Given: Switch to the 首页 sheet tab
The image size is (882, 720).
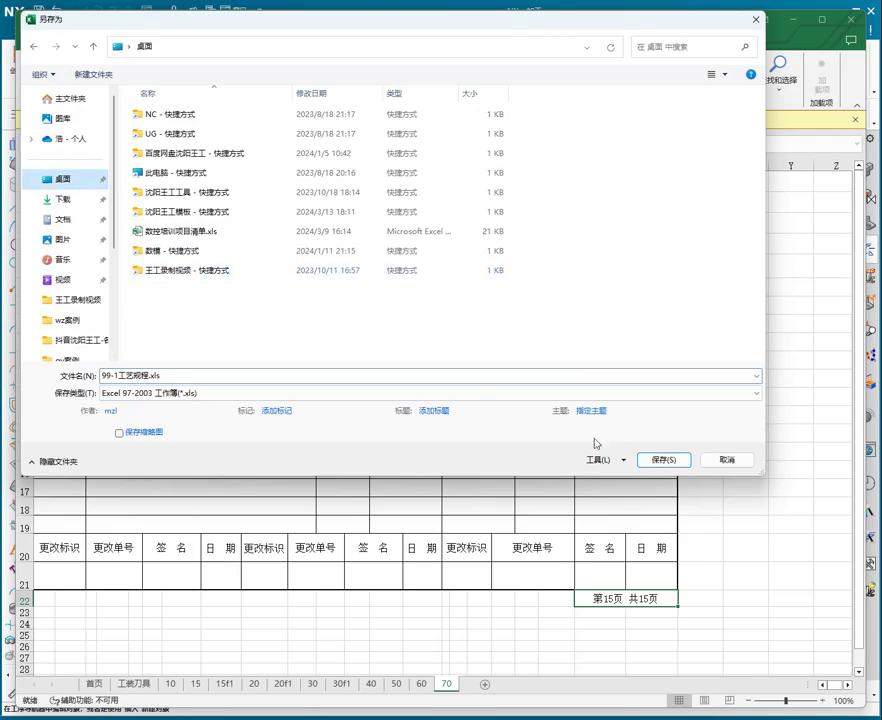Looking at the screenshot, I should click(93, 684).
